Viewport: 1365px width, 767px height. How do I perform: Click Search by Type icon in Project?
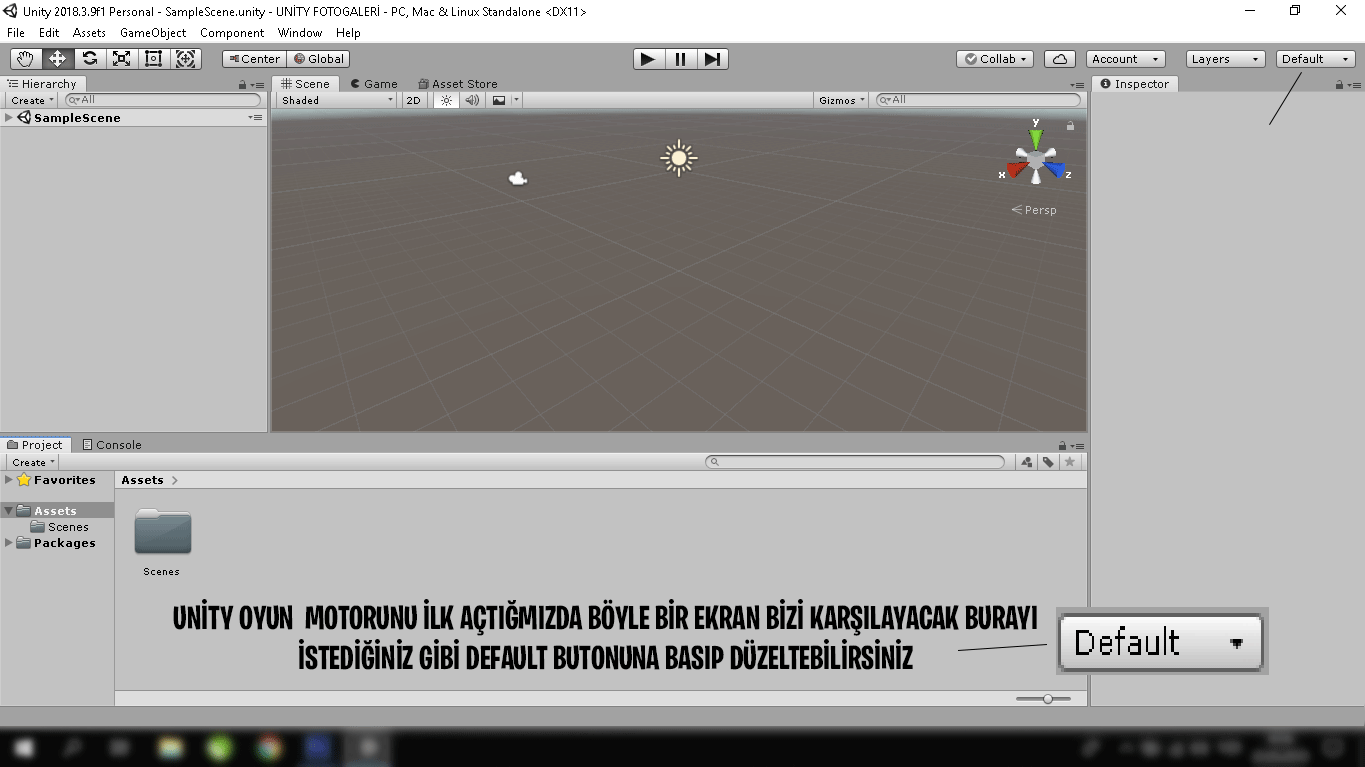1026,462
